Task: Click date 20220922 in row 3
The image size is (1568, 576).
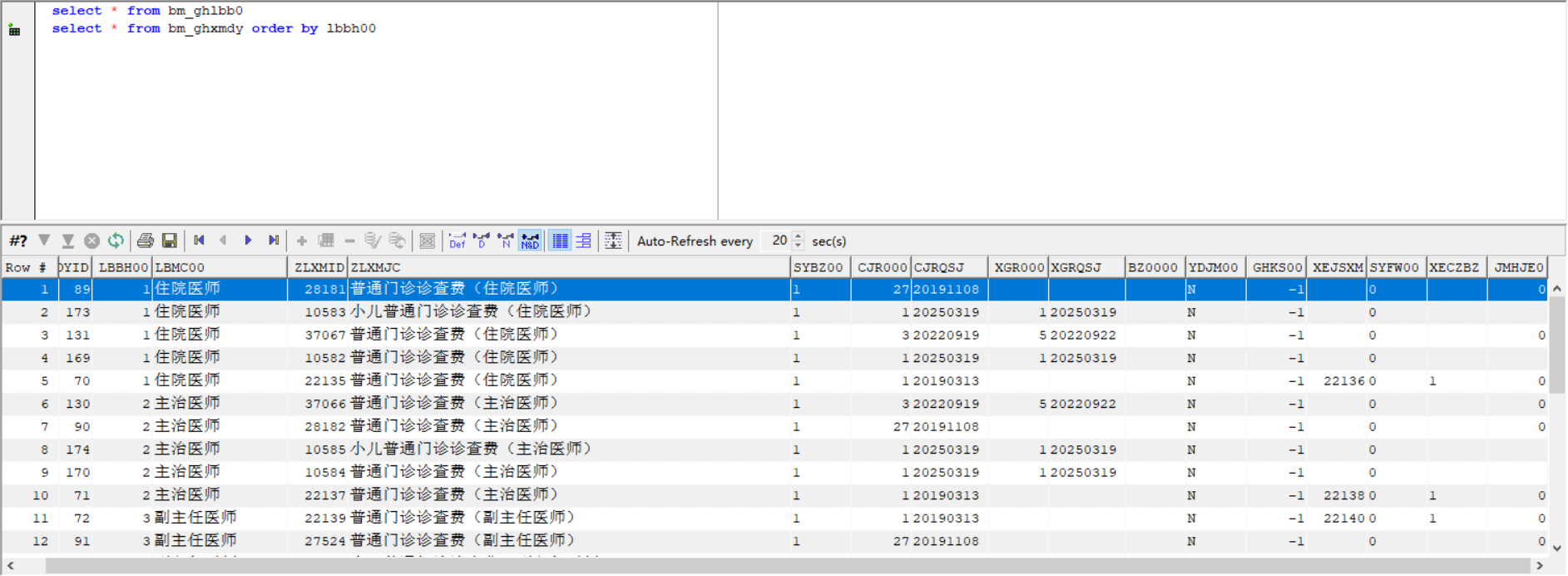Action: click(x=1086, y=335)
